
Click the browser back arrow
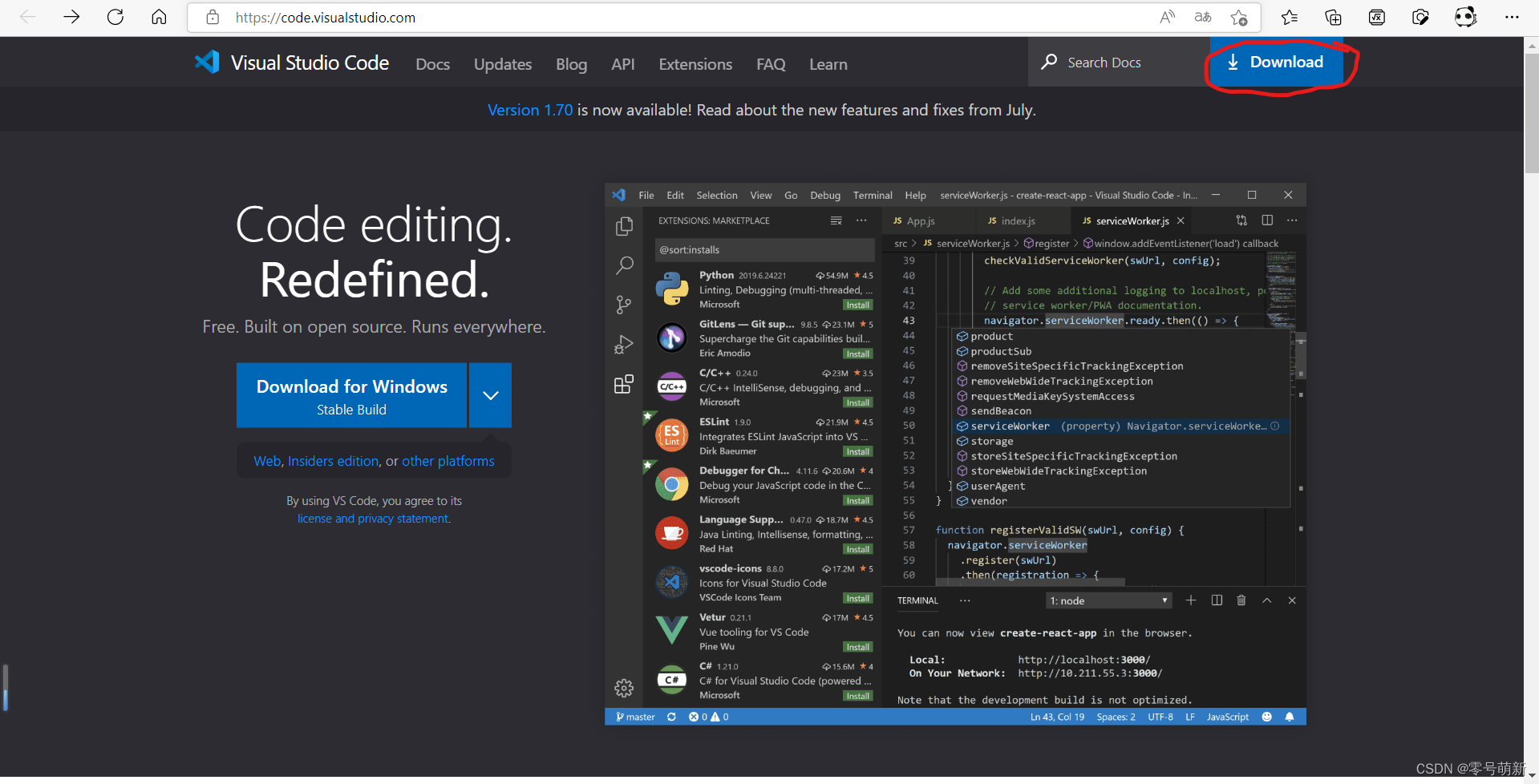tap(28, 17)
